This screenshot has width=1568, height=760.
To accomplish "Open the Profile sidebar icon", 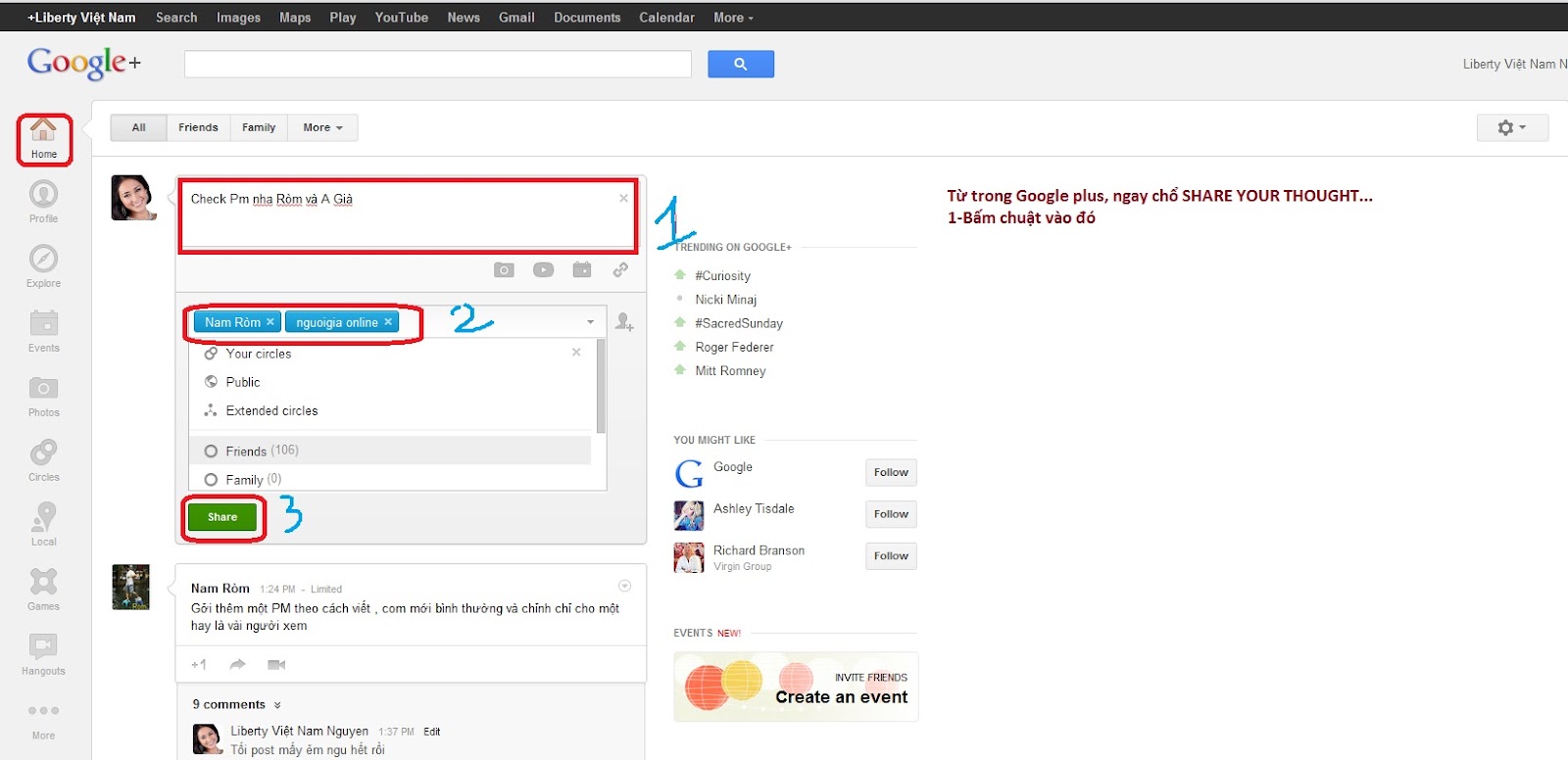I will [43, 201].
